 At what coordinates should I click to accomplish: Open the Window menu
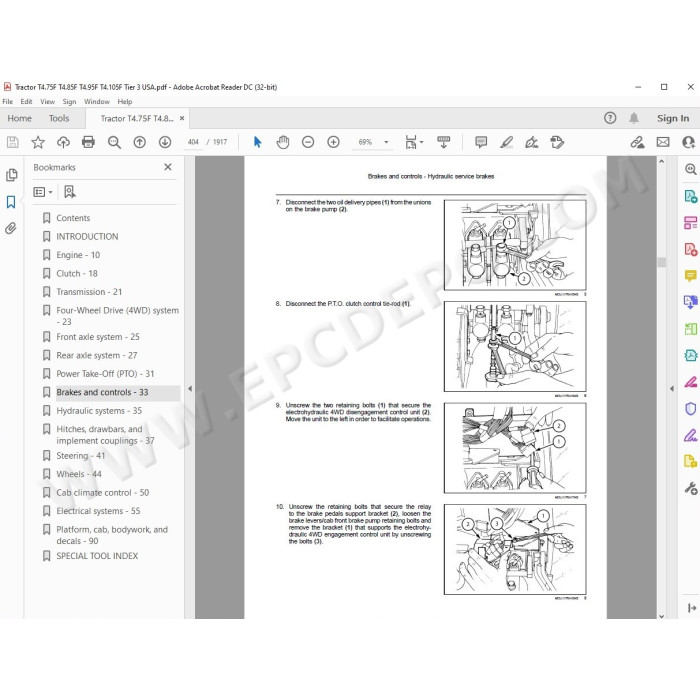[97, 102]
